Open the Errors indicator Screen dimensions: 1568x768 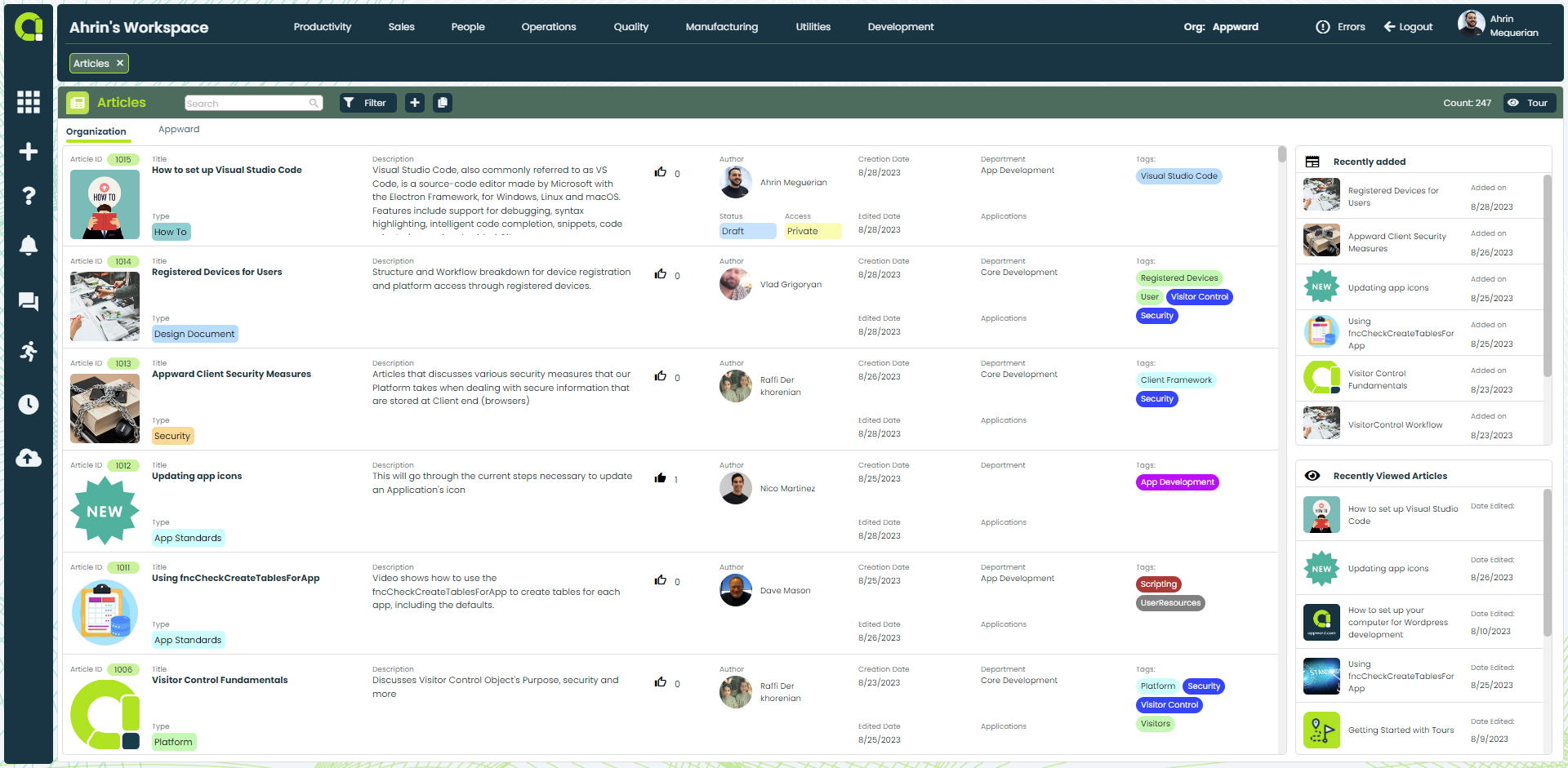pos(1340,27)
